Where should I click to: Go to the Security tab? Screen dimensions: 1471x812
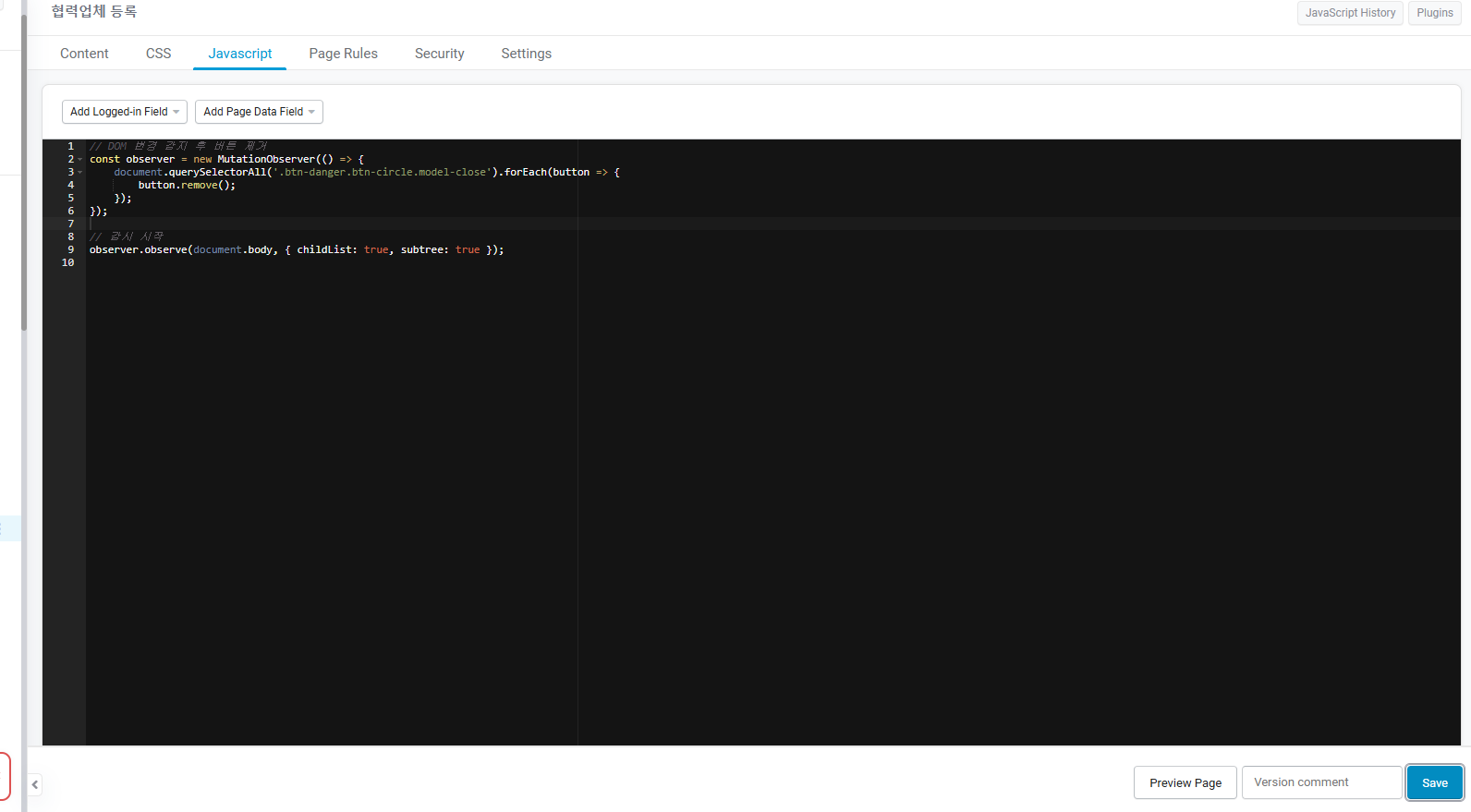click(440, 54)
